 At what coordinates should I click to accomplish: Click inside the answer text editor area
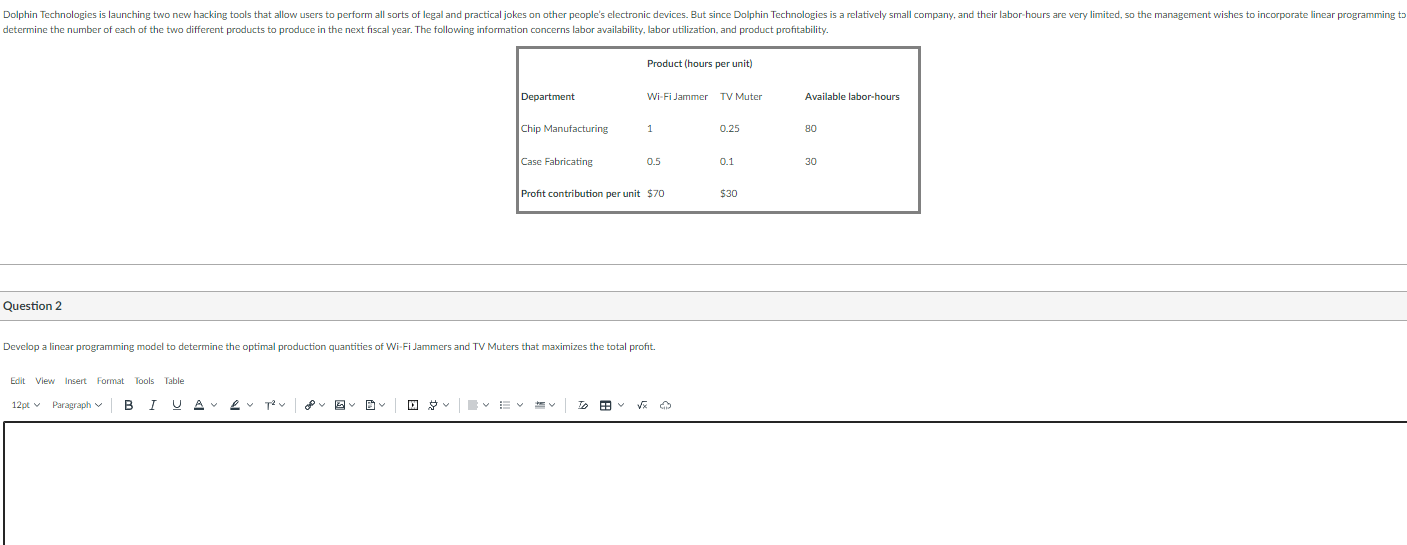pos(705,484)
